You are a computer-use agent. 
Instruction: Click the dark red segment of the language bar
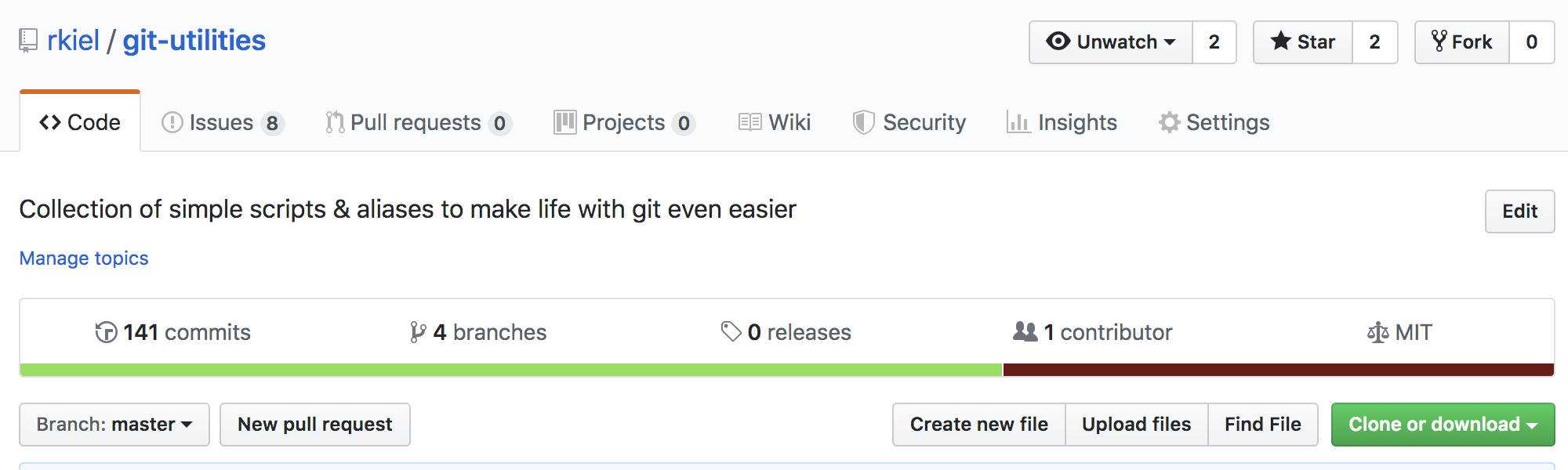(1279, 370)
